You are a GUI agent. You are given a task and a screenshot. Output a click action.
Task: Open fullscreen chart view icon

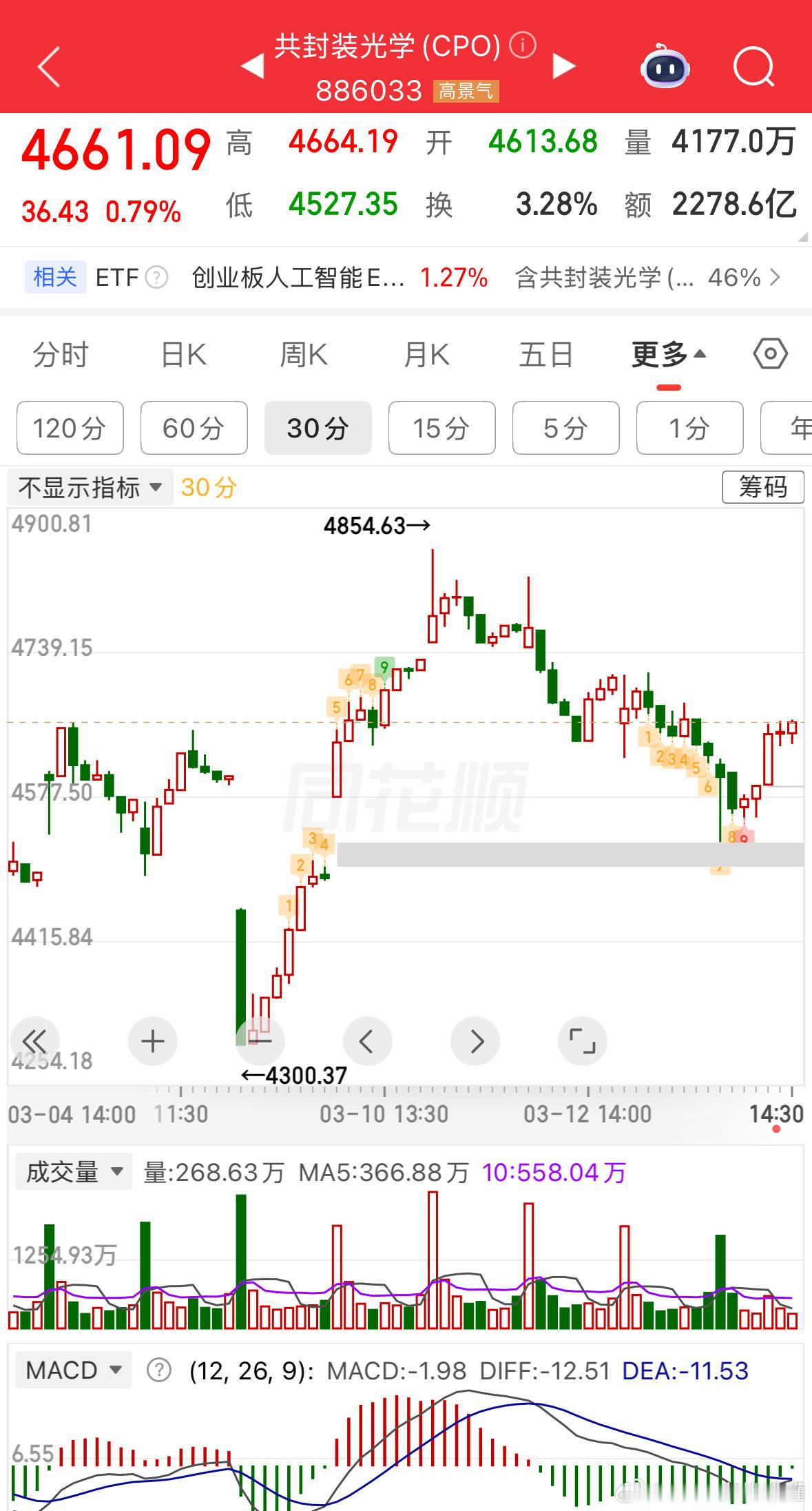click(583, 1042)
